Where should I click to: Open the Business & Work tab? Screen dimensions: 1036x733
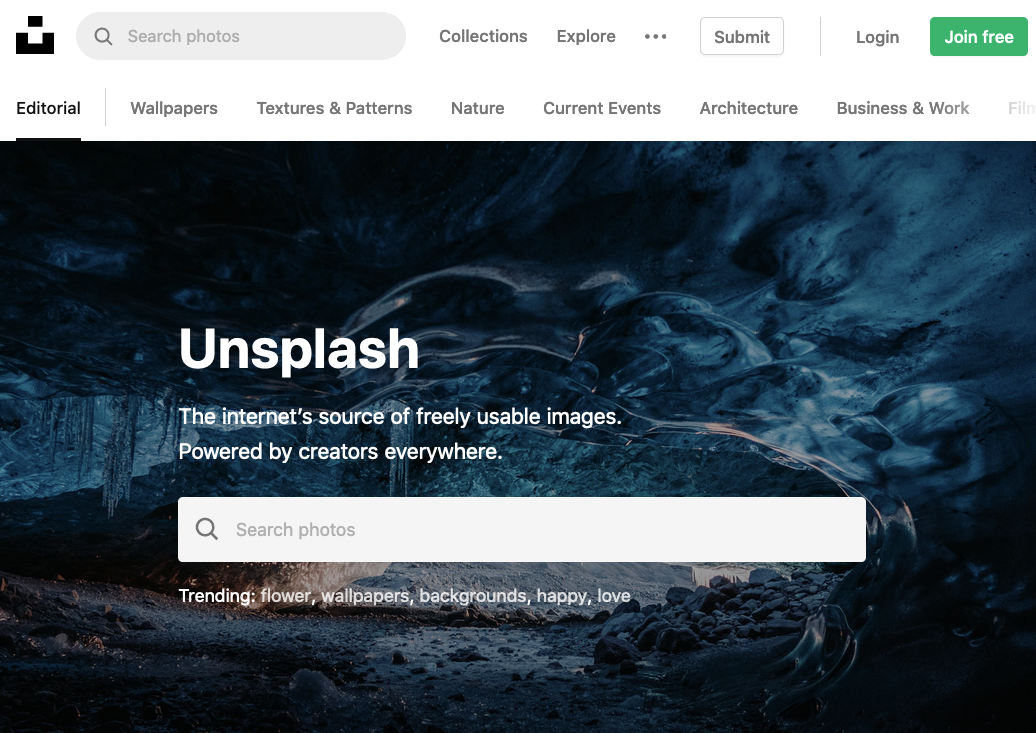(903, 108)
